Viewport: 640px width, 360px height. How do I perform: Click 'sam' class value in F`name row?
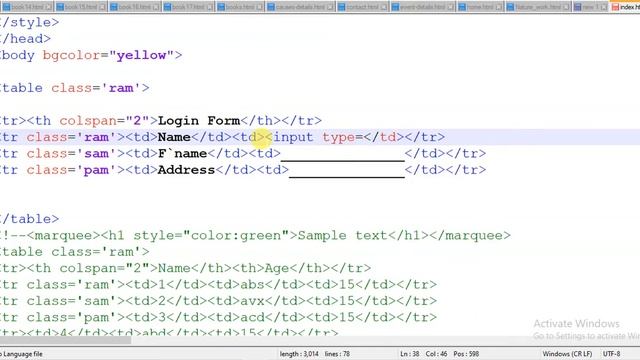click(x=96, y=153)
